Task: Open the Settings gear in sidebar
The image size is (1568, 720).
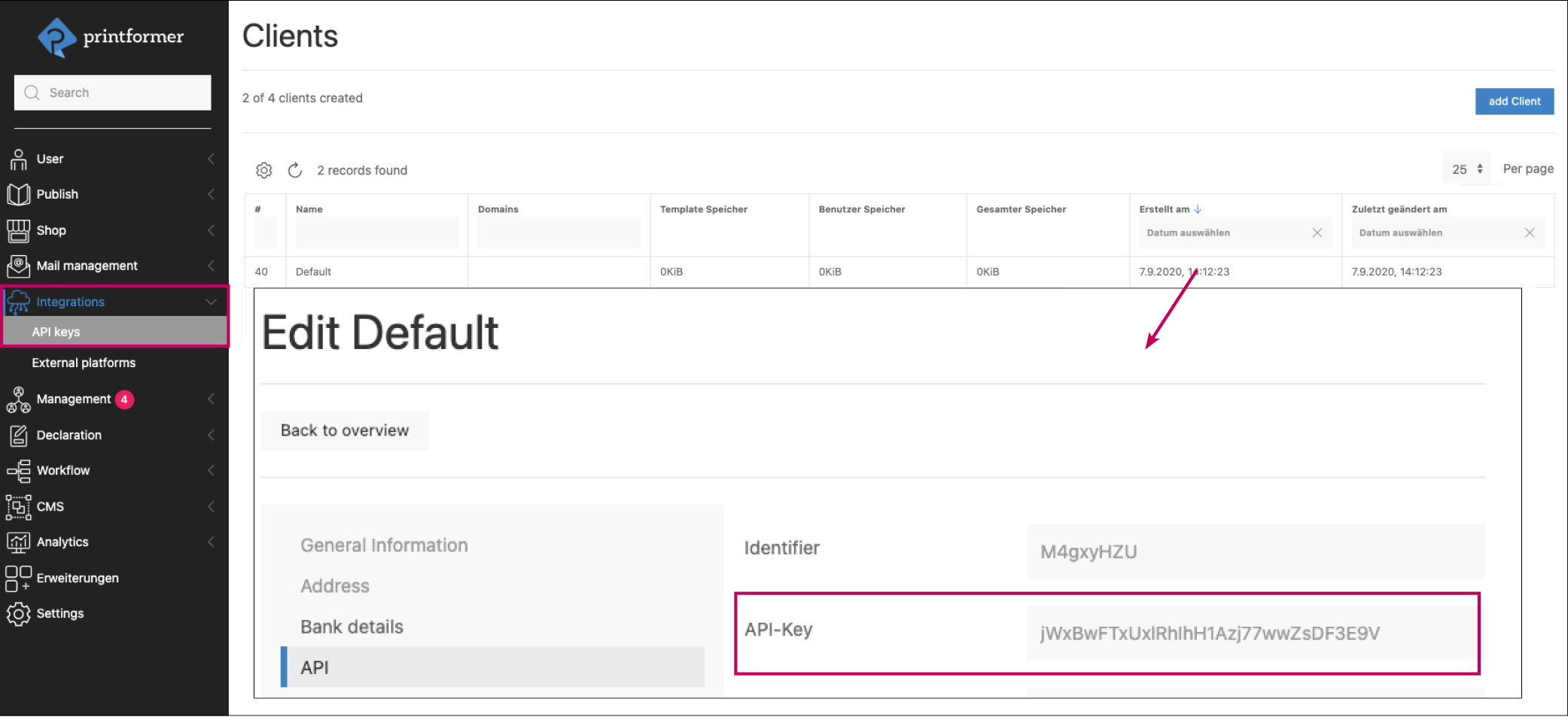Action: (x=18, y=613)
